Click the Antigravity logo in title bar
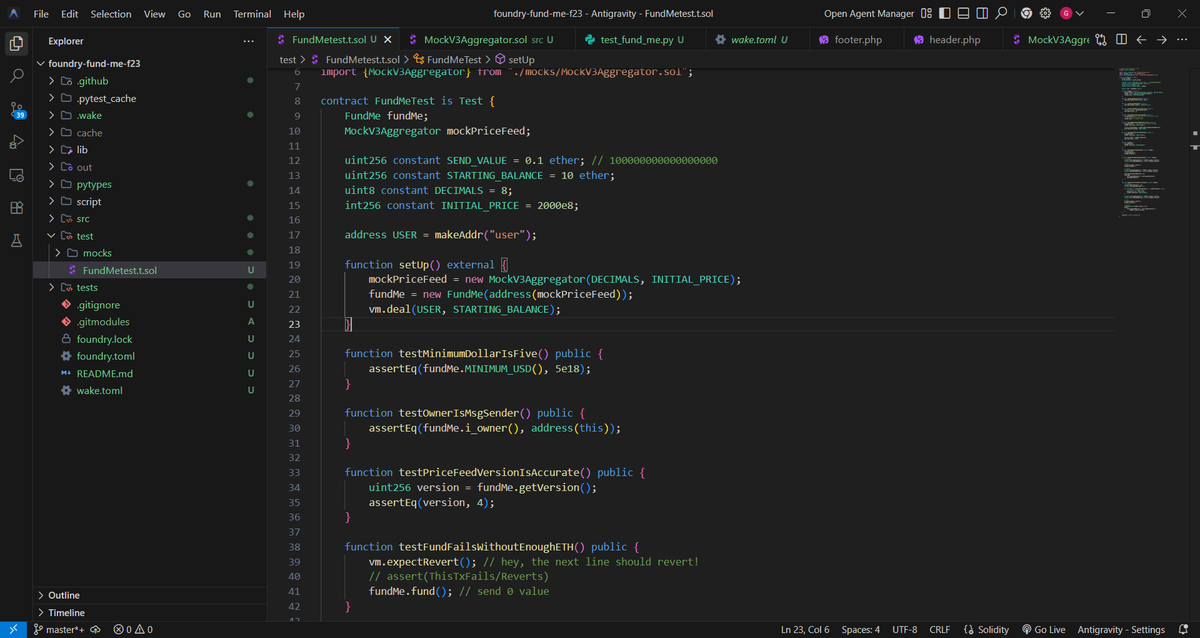This screenshot has width=1200, height=638. (x=13, y=14)
